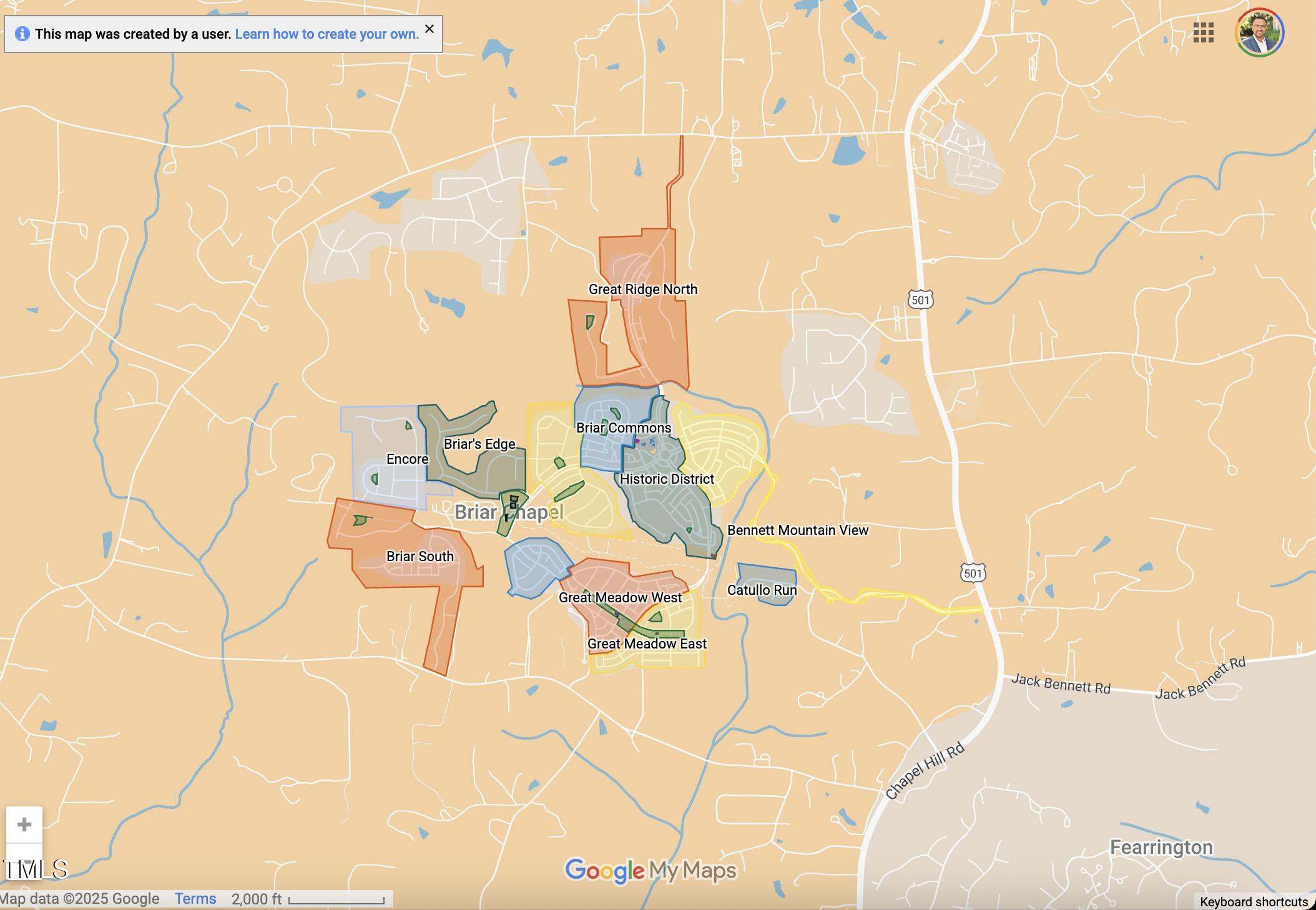Click the Catullo Run region

[x=762, y=590]
